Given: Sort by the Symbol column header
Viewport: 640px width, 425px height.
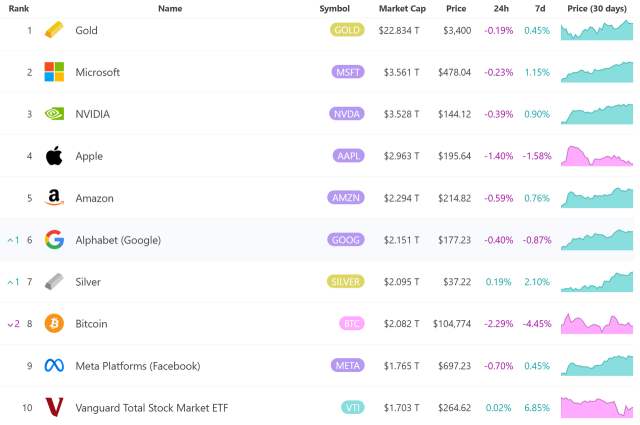Looking at the screenshot, I should 334,9.
